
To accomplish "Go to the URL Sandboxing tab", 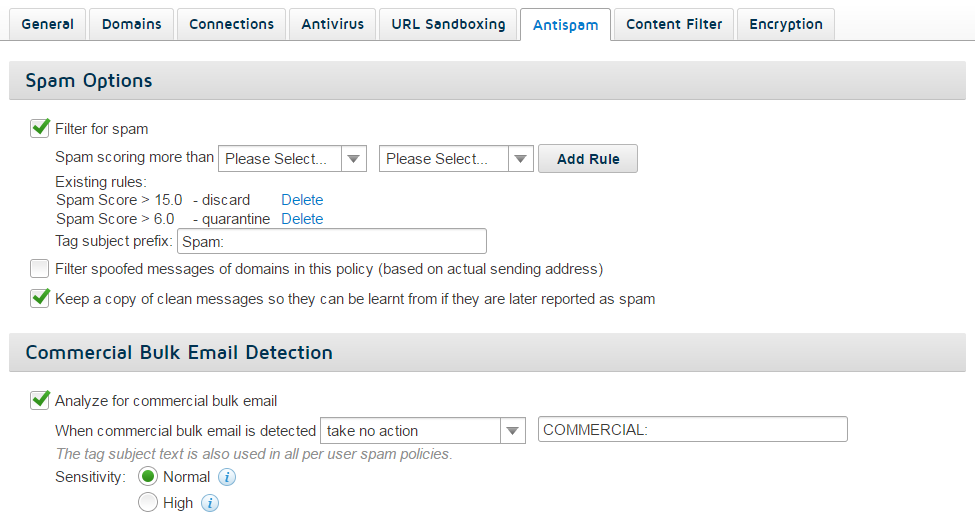I will [448, 24].
